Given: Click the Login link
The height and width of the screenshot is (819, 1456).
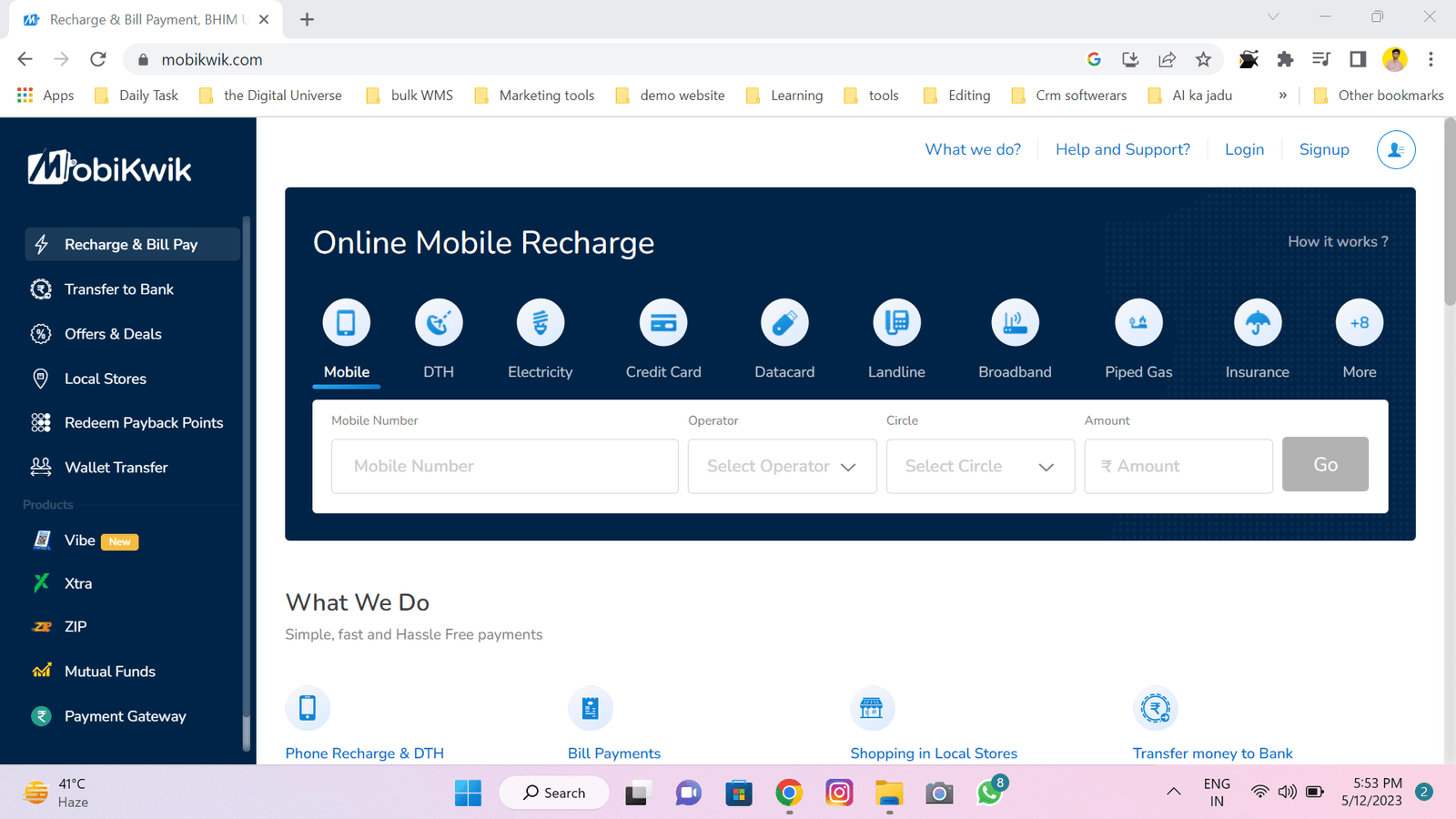Looking at the screenshot, I should (1244, 150).
